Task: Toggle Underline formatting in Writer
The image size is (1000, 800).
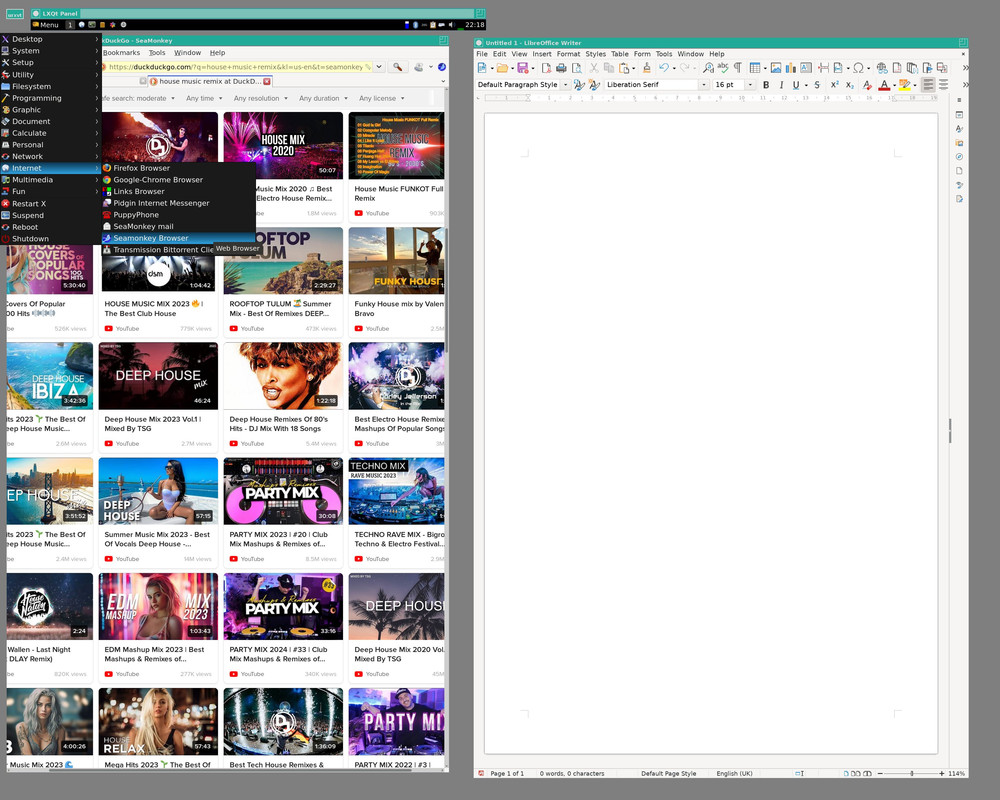Action: (796, 85)
